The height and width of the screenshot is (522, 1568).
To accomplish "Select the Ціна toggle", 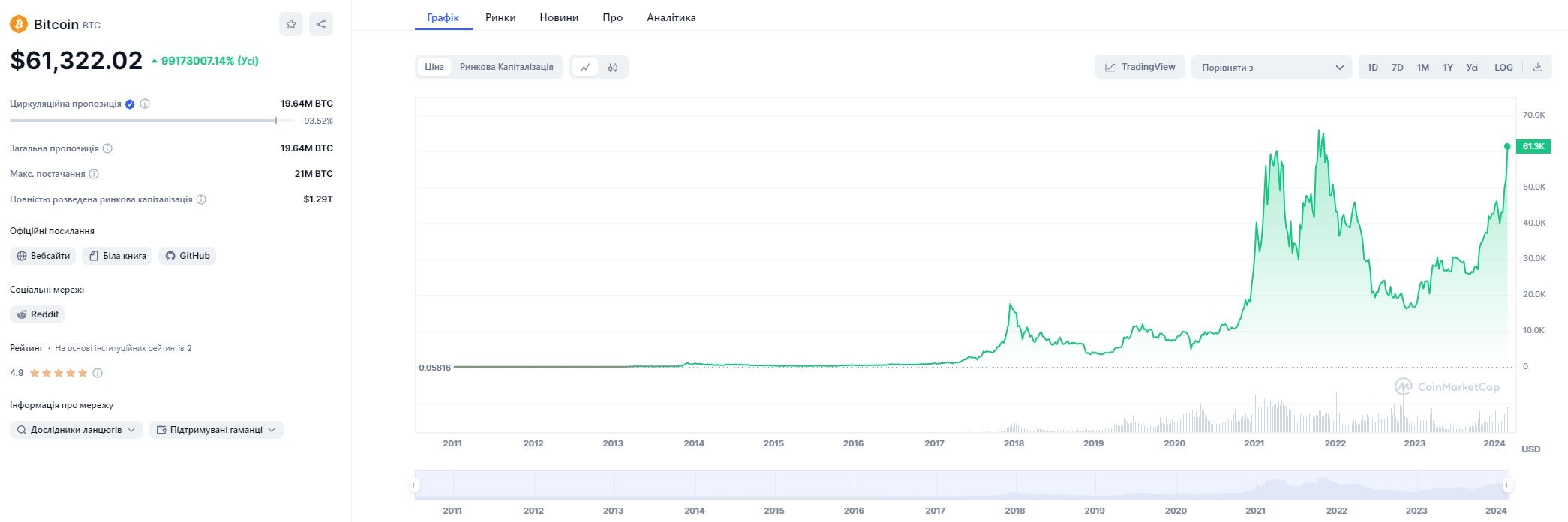I will (434, 67).
